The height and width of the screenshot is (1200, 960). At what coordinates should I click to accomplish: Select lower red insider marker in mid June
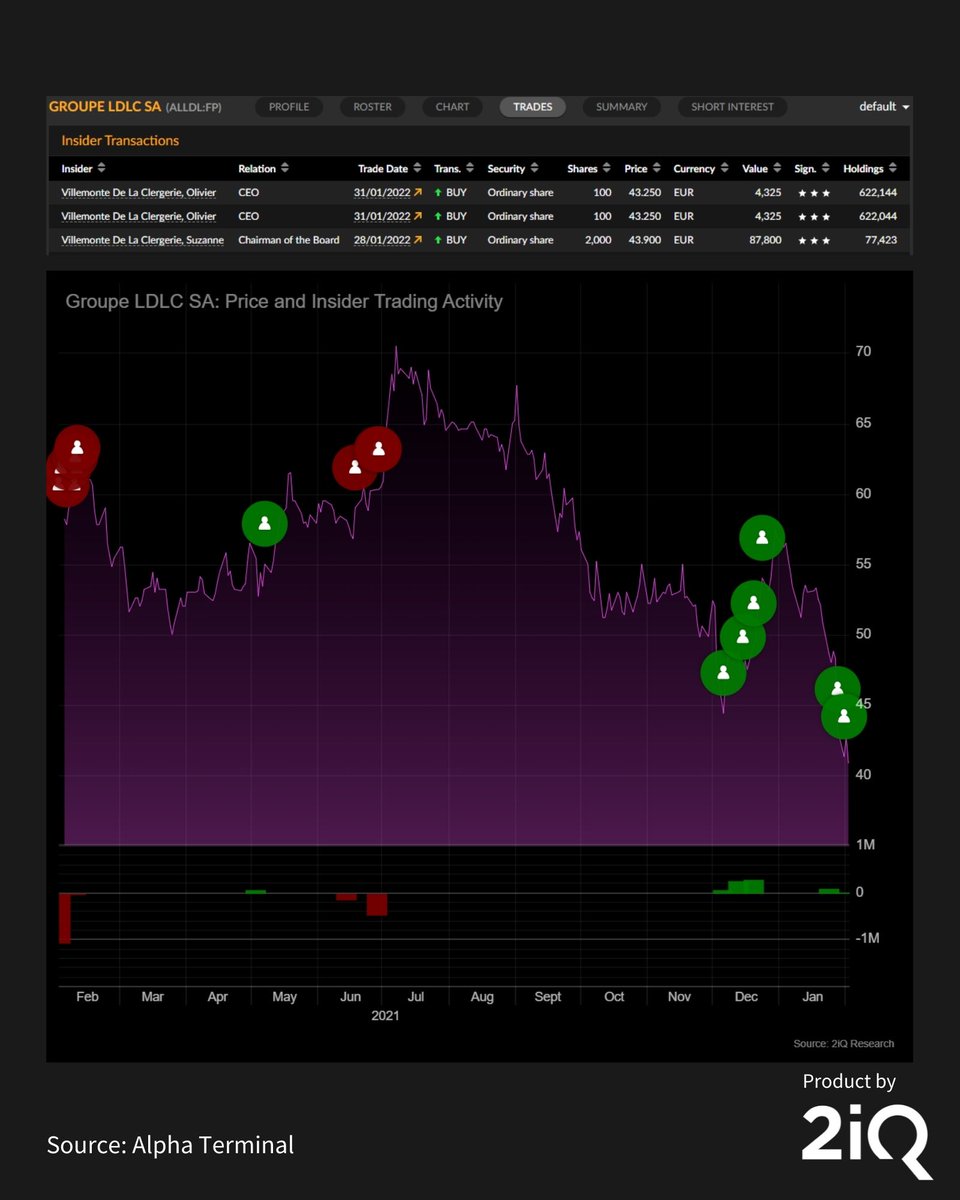[353, 467]
